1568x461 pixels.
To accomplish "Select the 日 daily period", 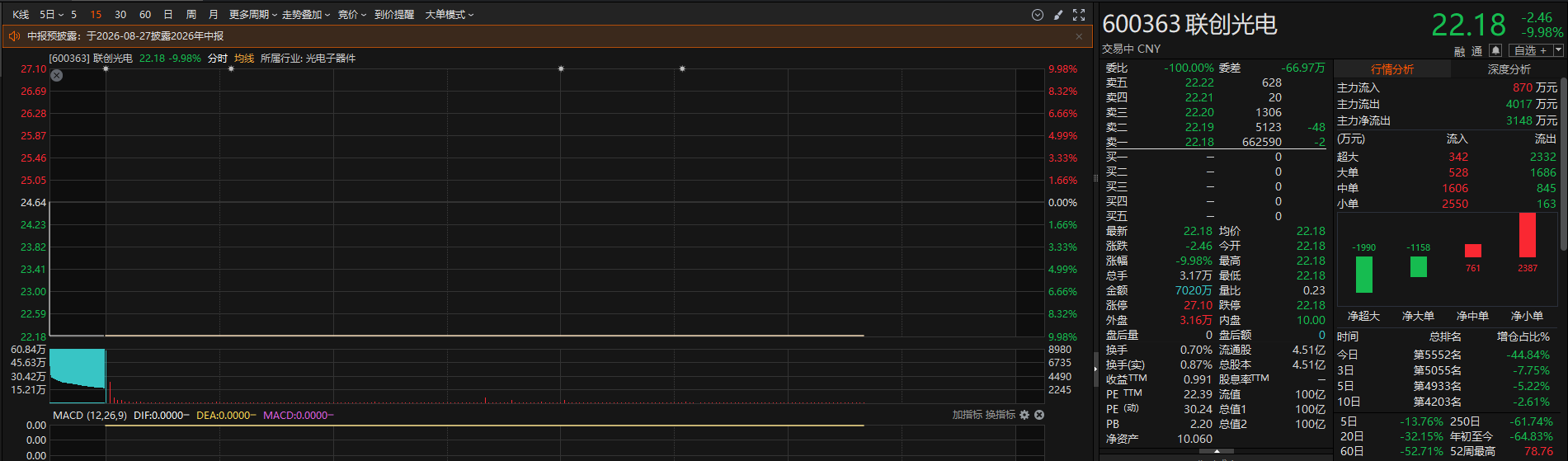I will tap(168, 15).
